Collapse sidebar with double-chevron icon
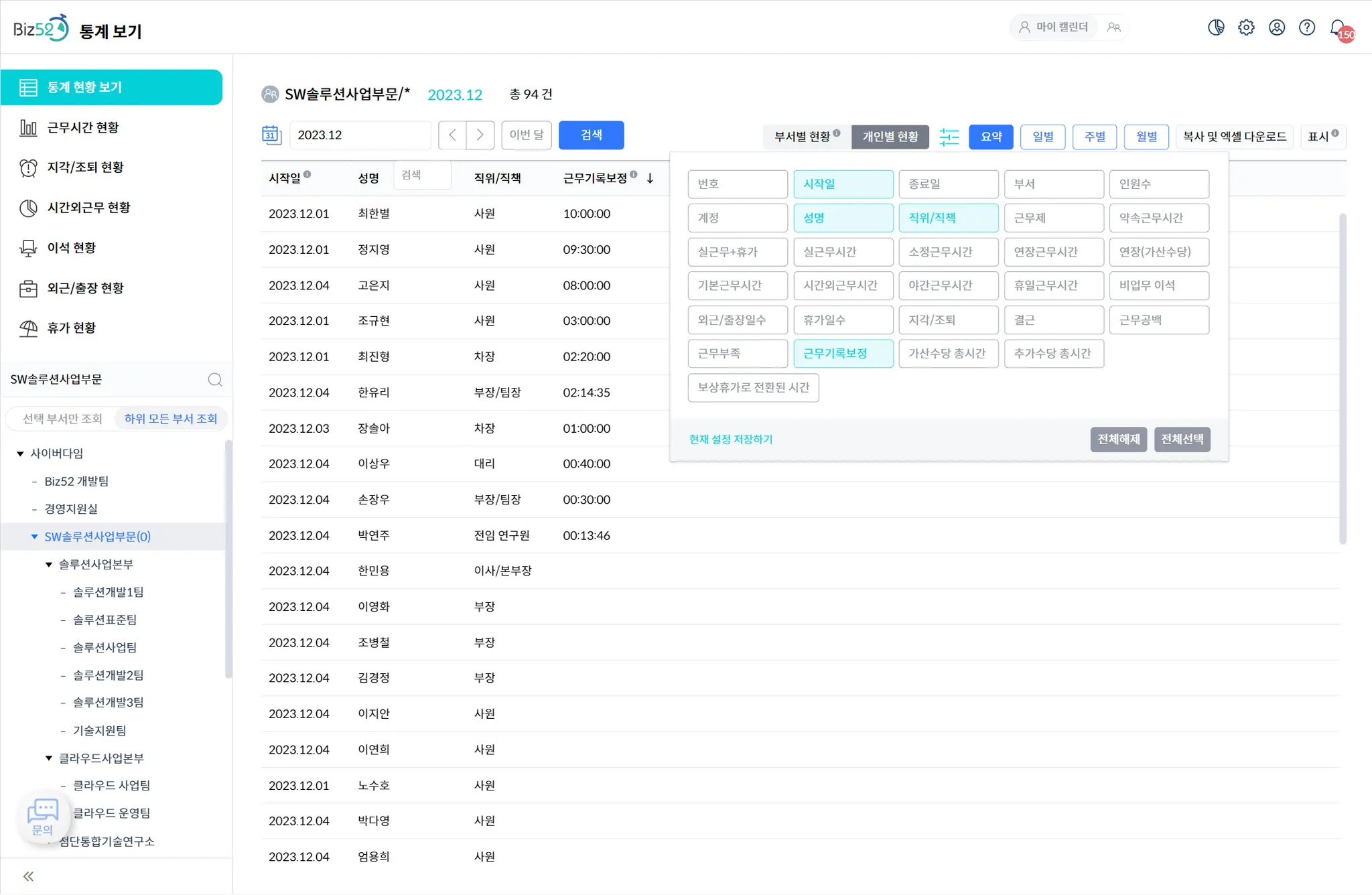 pyautogui.click(x=28, y=876)
